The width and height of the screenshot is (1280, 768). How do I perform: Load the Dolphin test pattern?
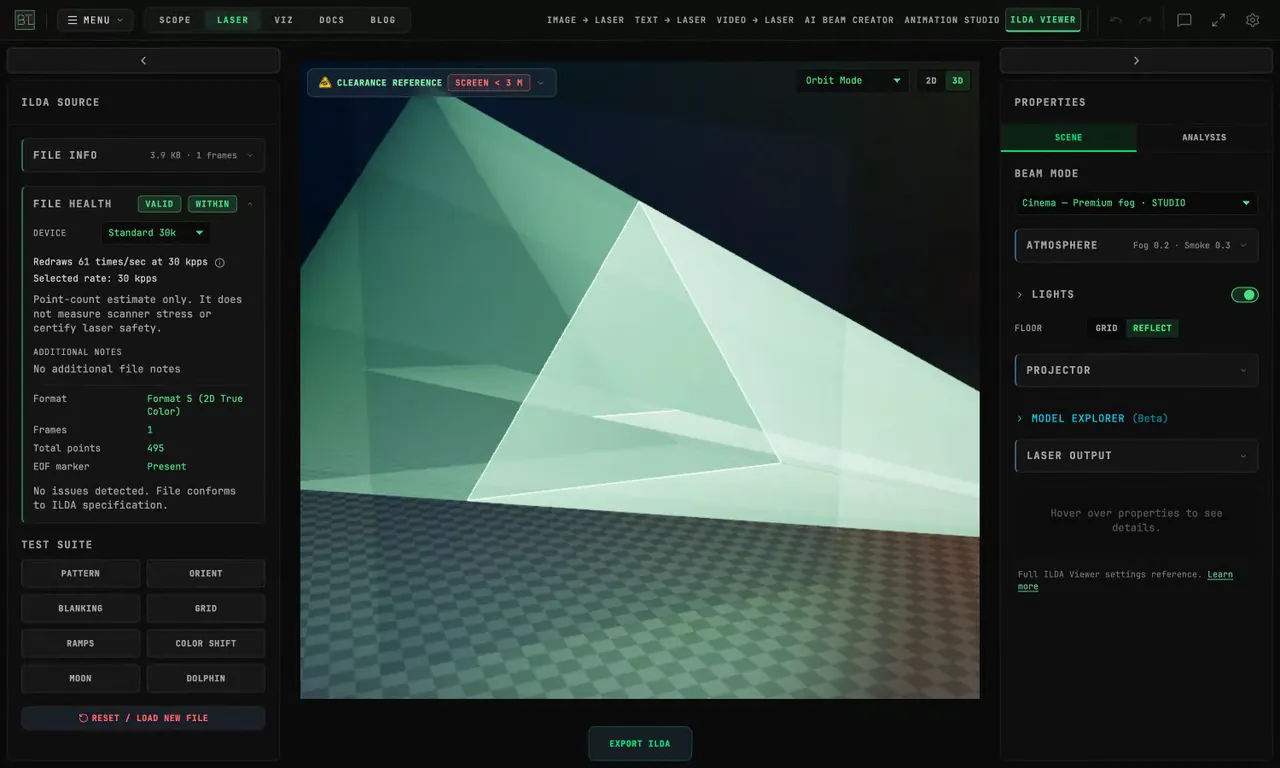206,678
